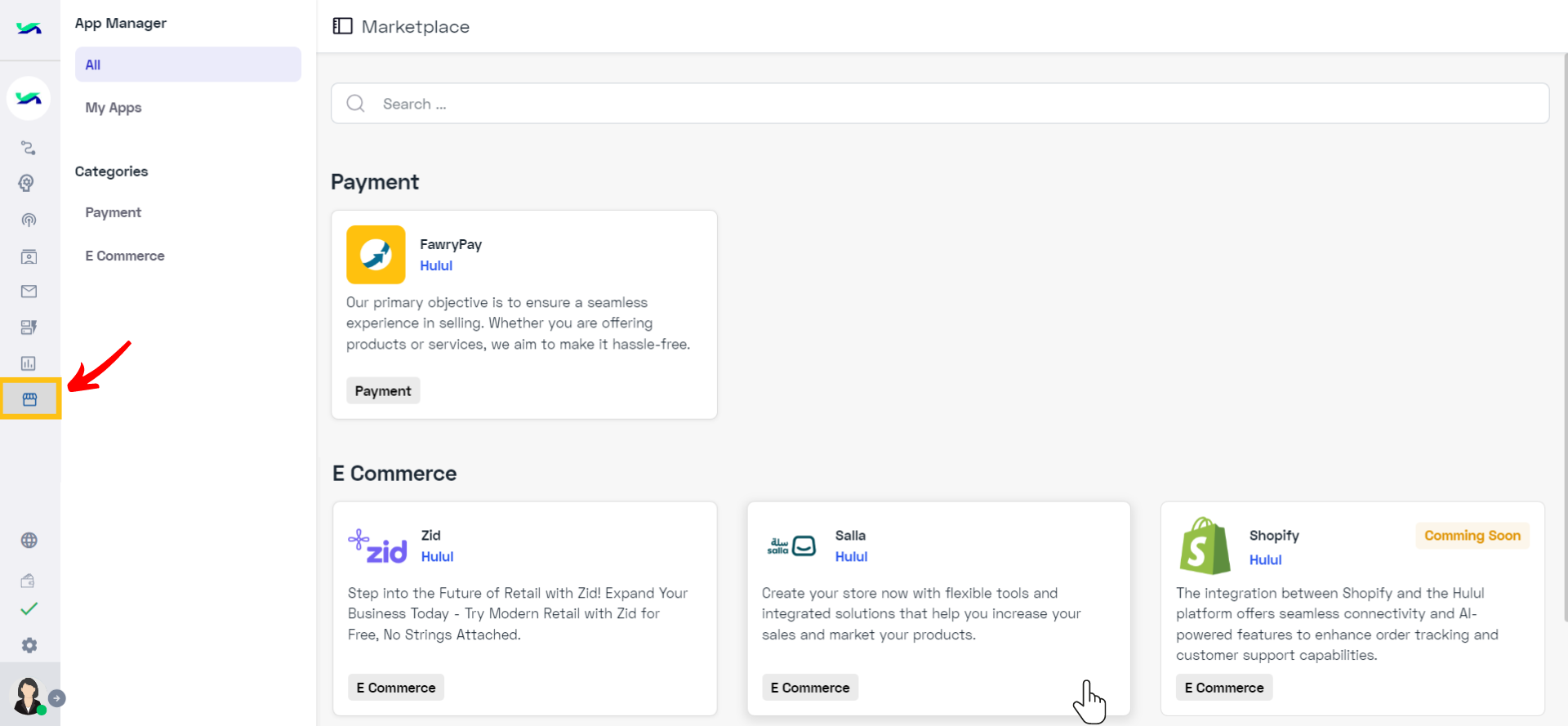Click the Categories heading in sidebar
Screen dimensions: 1568x726
111,171
